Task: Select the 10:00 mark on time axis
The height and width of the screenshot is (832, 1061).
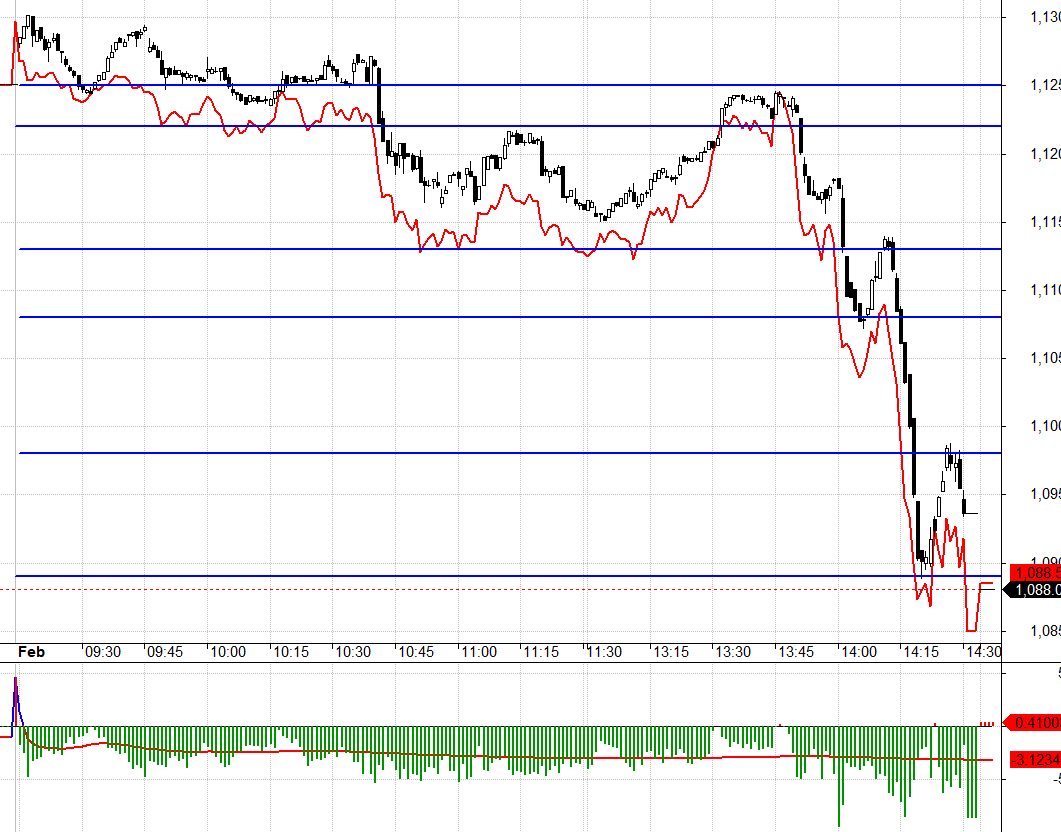Action: 228,651
